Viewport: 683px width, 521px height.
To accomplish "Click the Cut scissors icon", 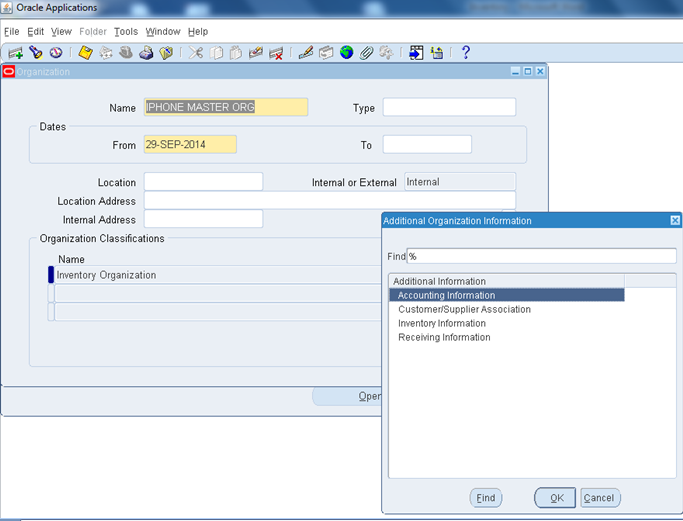I will (x=196, y=53).
